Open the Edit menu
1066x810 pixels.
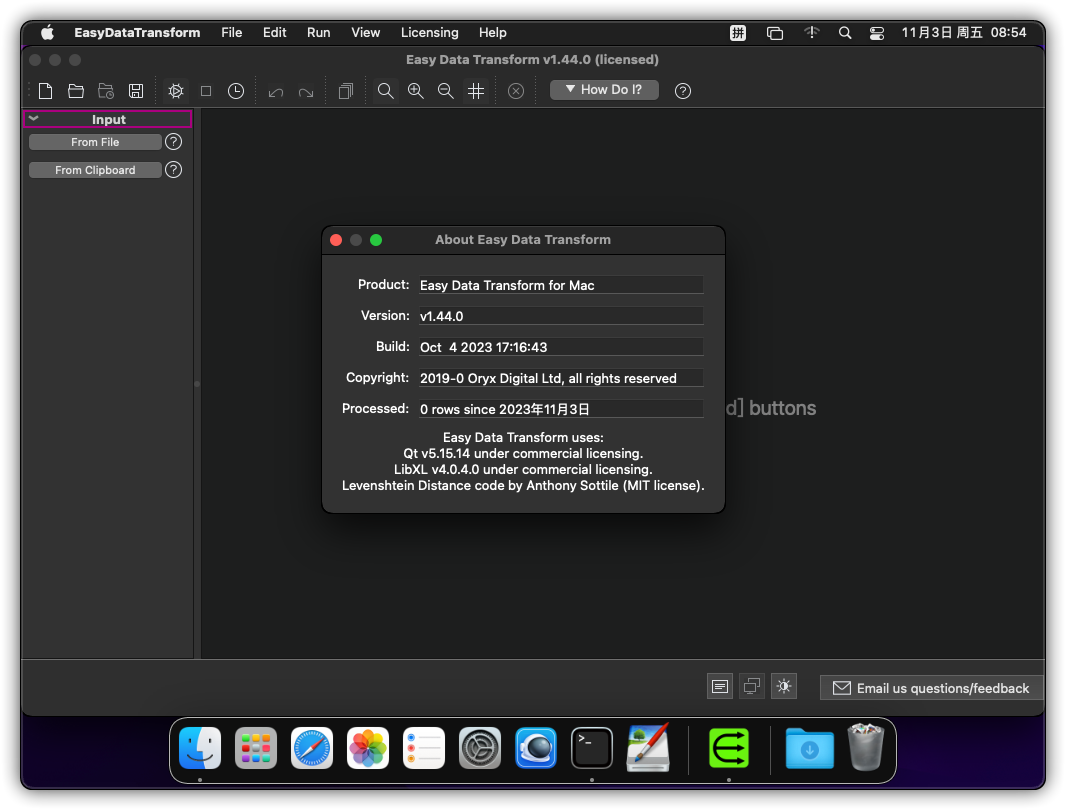[x=275, y=33]
